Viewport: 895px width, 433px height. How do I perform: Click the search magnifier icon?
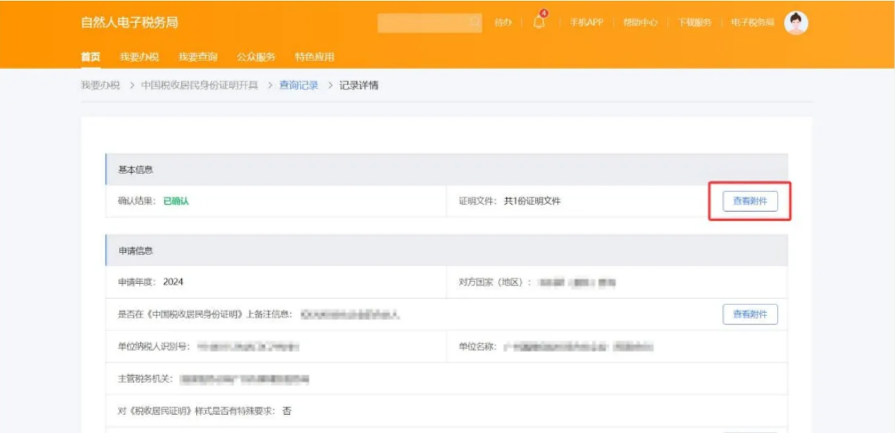tap(474, 22)
